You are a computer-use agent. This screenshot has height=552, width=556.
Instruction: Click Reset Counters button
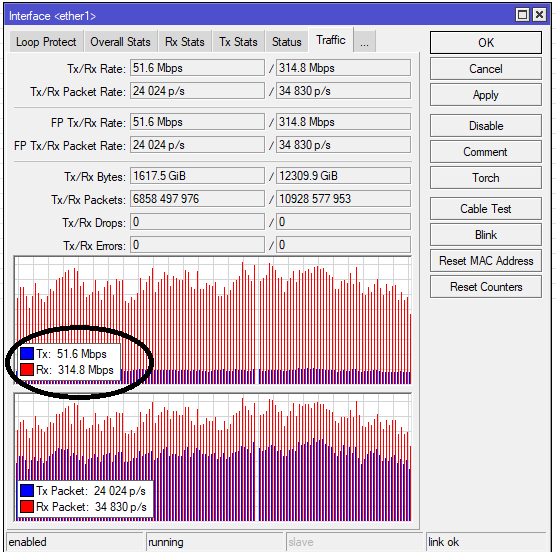(486, 286)
